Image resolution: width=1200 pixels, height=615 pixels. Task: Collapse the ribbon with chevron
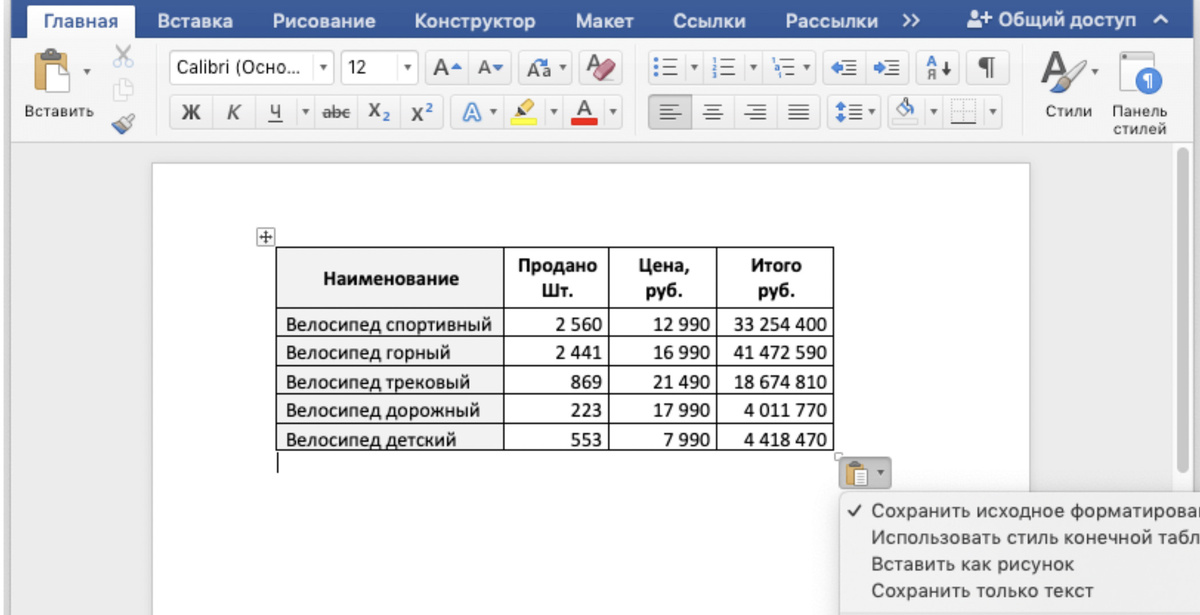1160,20
